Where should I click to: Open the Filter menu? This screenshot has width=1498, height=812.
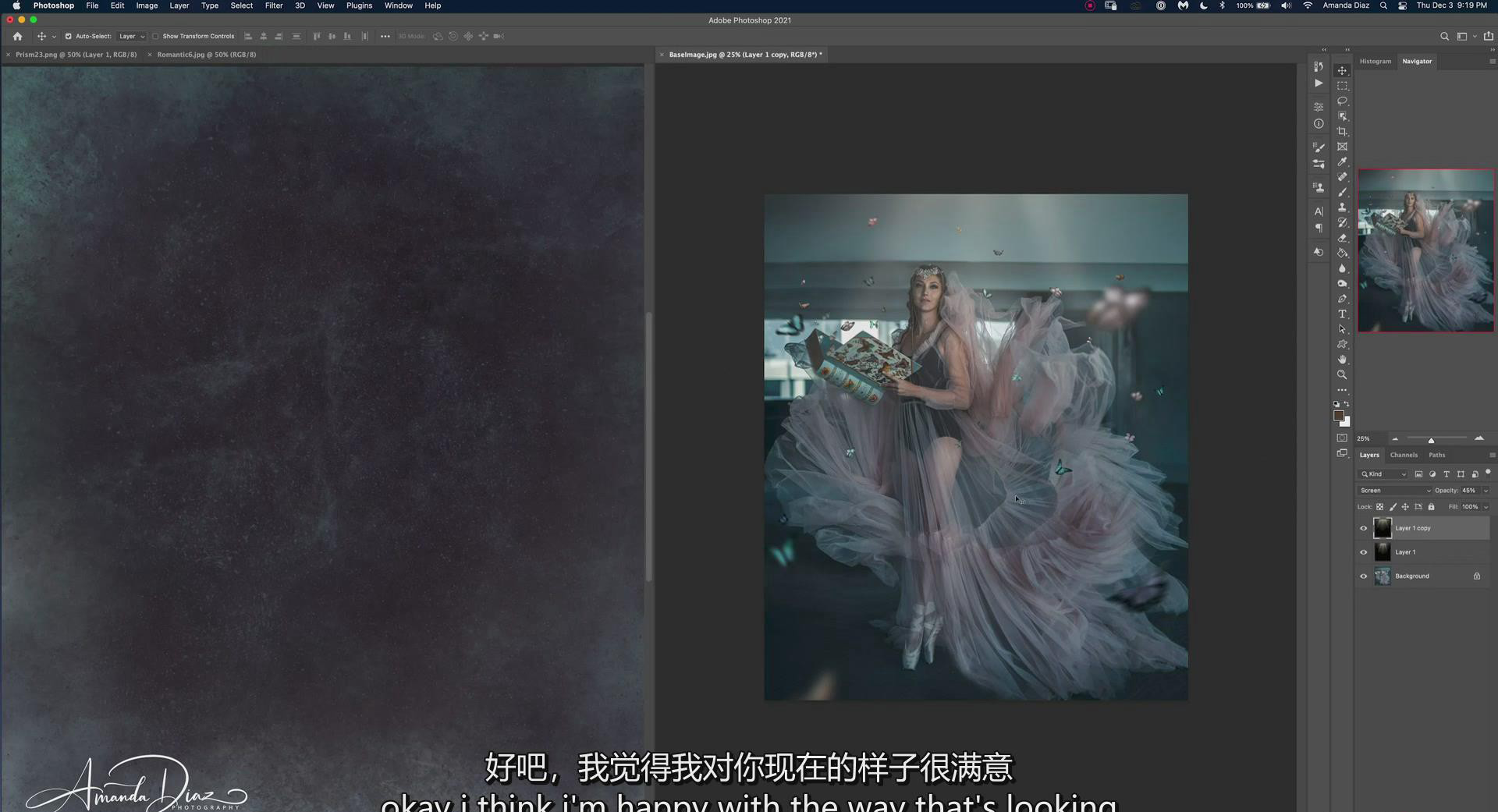tap(273, 5)
